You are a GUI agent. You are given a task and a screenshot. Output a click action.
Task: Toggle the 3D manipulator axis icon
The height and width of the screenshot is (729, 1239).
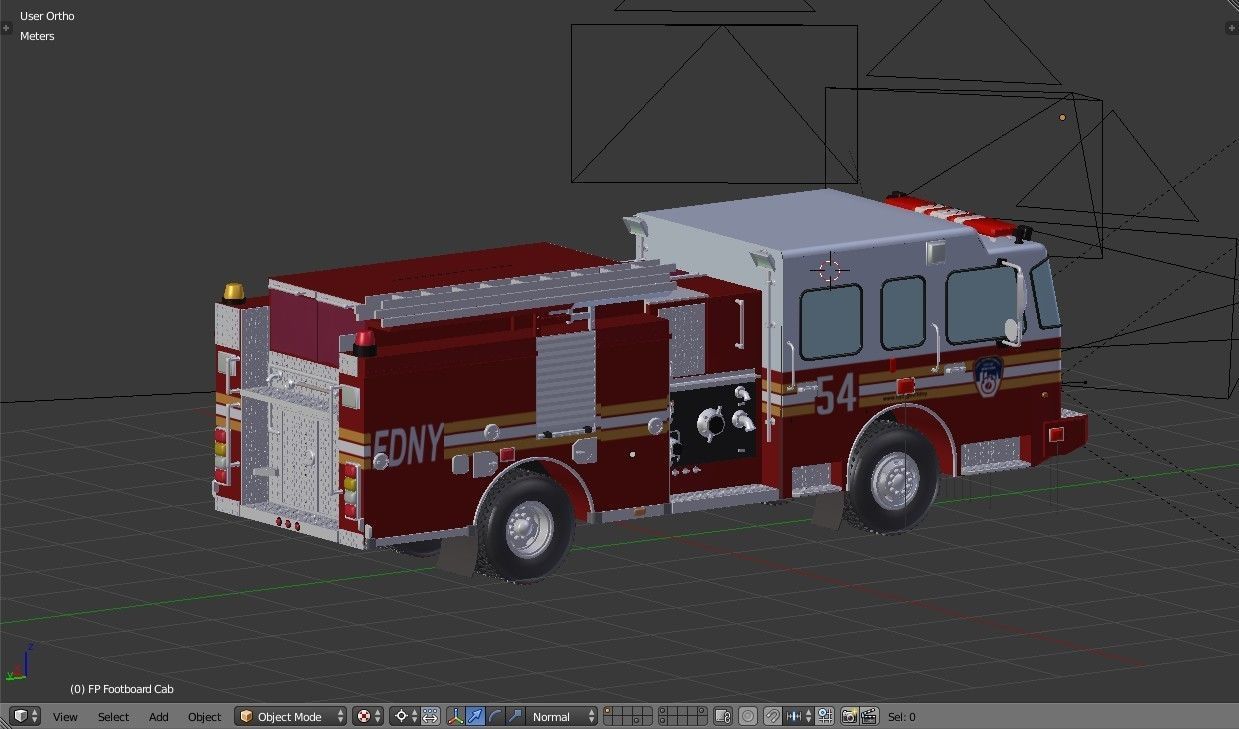click(x=456, y=716)
